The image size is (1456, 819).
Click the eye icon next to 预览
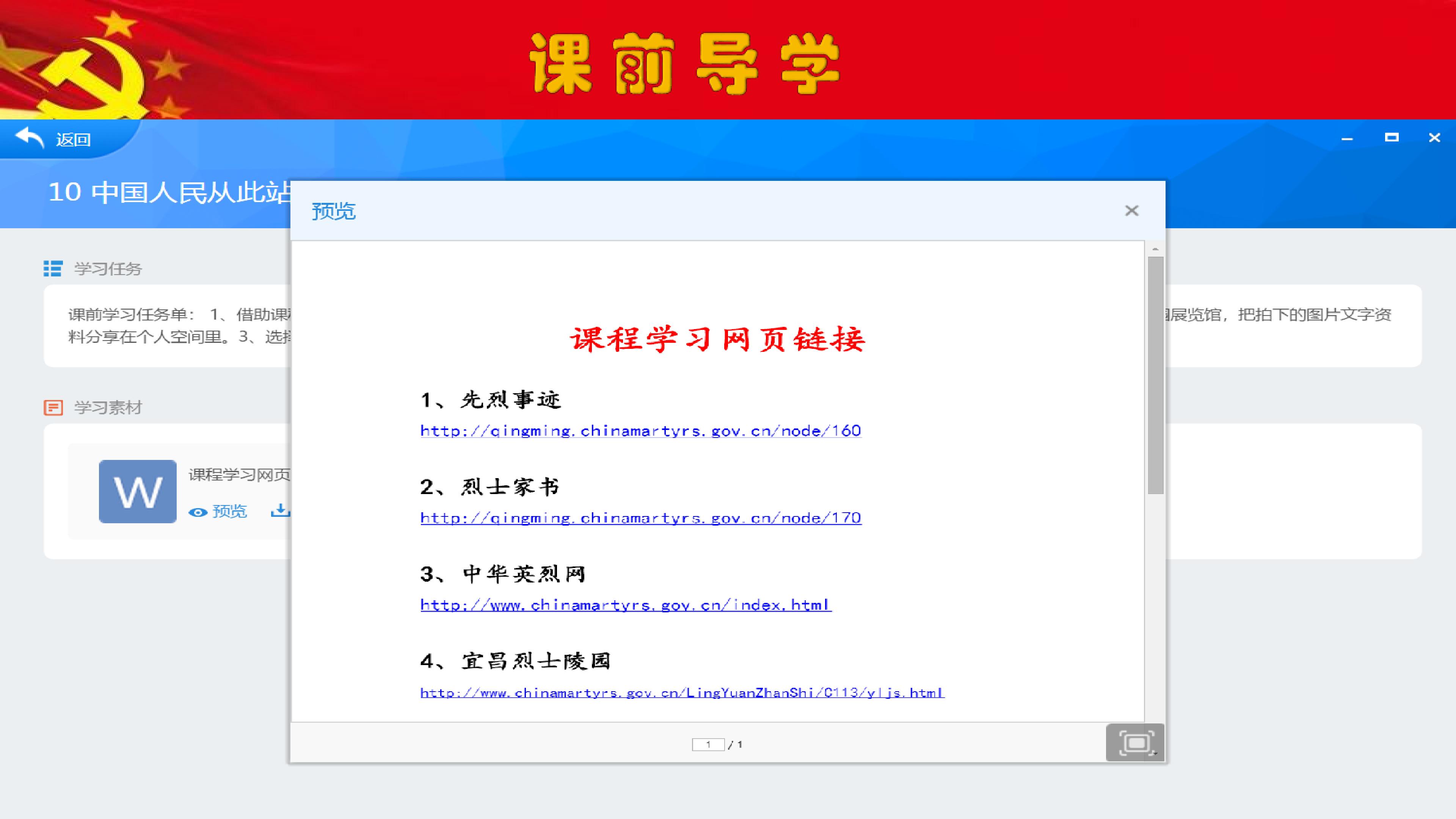(198, 512)
